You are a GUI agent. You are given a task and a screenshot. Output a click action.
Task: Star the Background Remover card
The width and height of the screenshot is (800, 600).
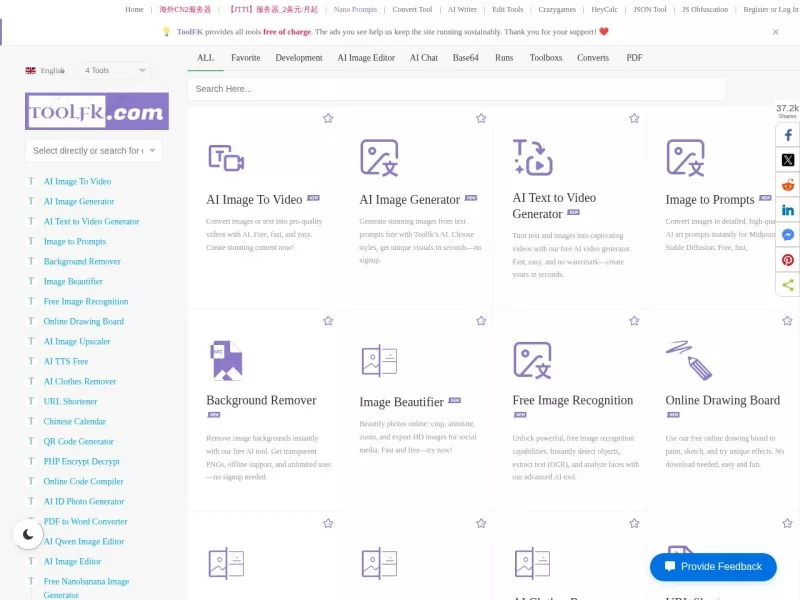[328, 321]
